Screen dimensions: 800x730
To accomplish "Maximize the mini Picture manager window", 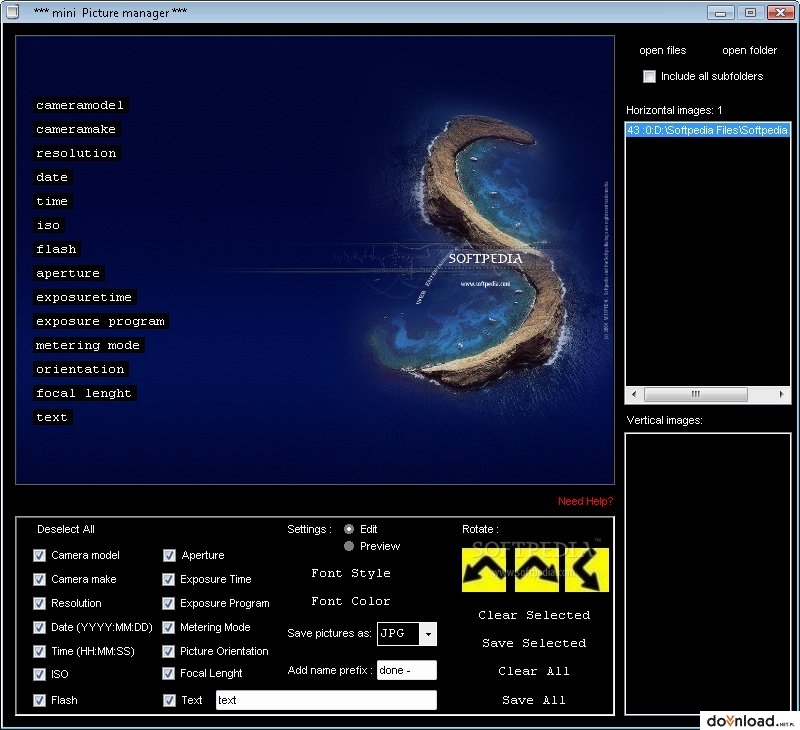I will [750, 12].
